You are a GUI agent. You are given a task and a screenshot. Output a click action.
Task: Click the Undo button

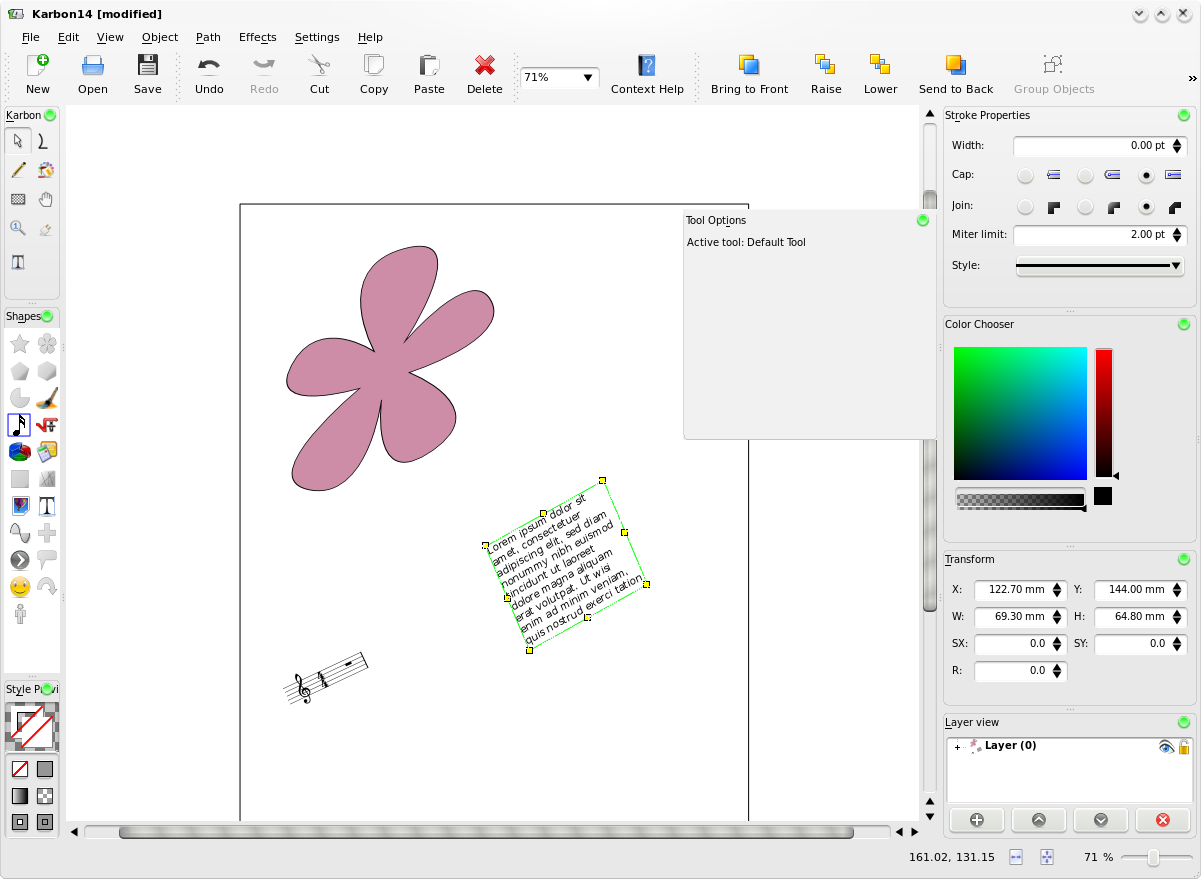[x=209, y=75]
